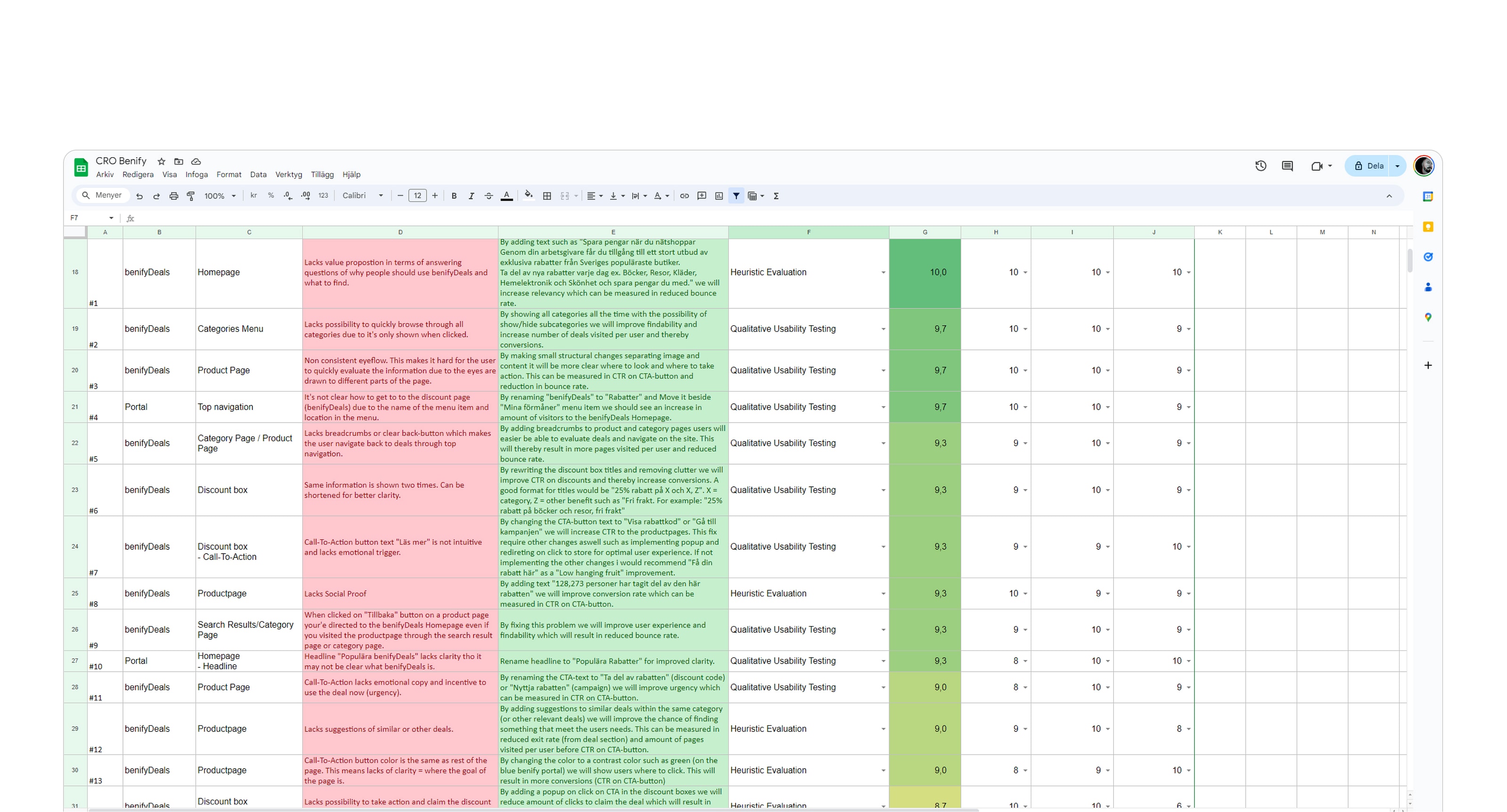Open the name box dropdown showing F7
This screenshot has height=812, width=1507.
(111, 218)
